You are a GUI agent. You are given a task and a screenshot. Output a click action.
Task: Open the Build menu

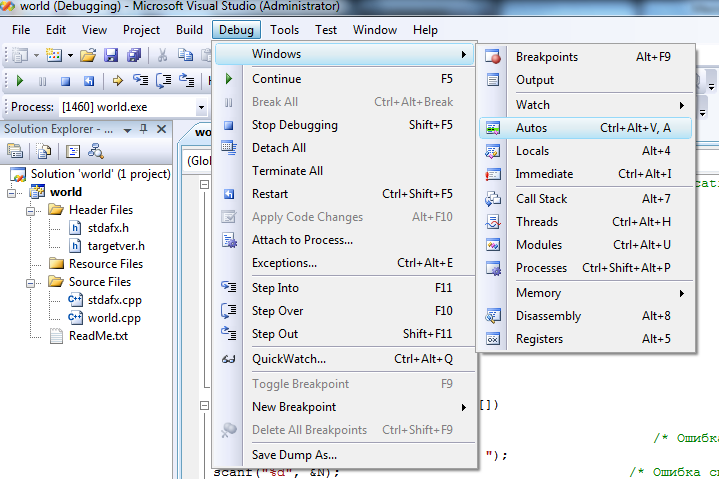189,30
